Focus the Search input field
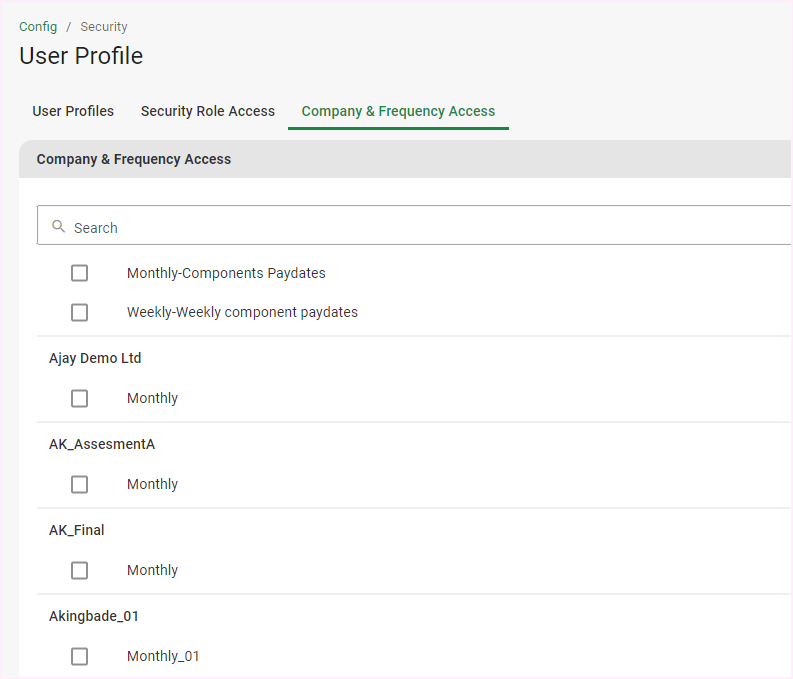Viewport: 793px width, 679px height. (x=400, y=227)
